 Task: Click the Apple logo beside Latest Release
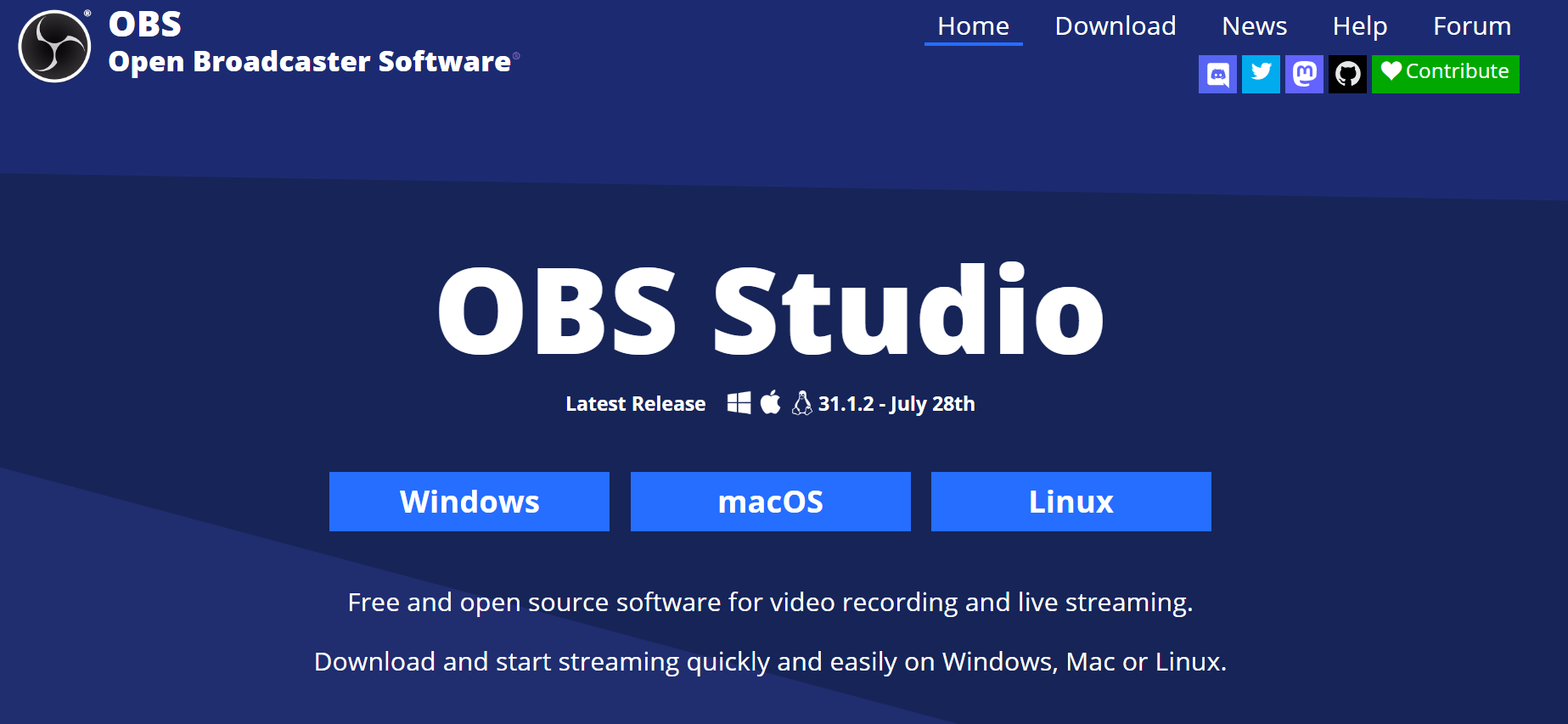(770, 402)
